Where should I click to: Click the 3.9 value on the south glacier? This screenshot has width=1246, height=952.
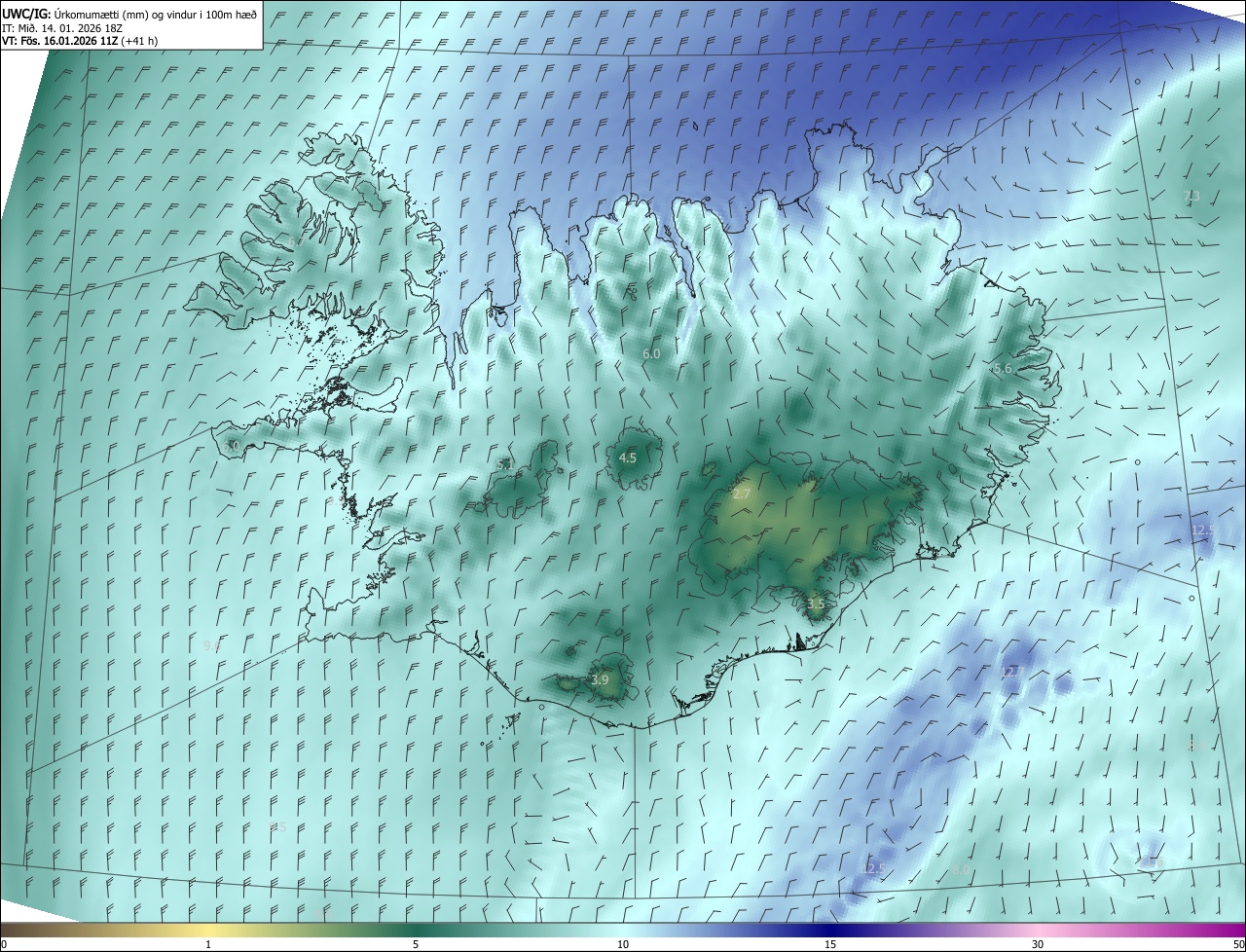click(600, 680)
